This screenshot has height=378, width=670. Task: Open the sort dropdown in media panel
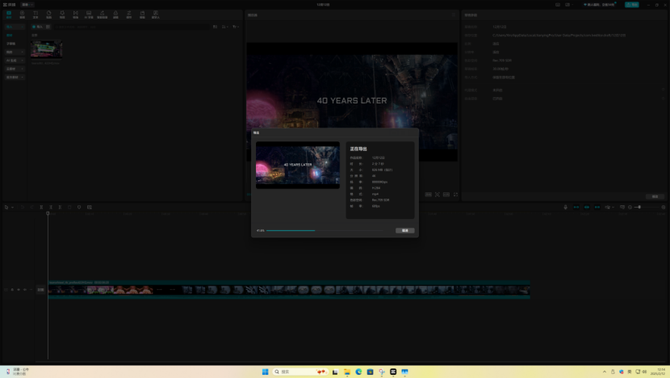click(225, 26)
